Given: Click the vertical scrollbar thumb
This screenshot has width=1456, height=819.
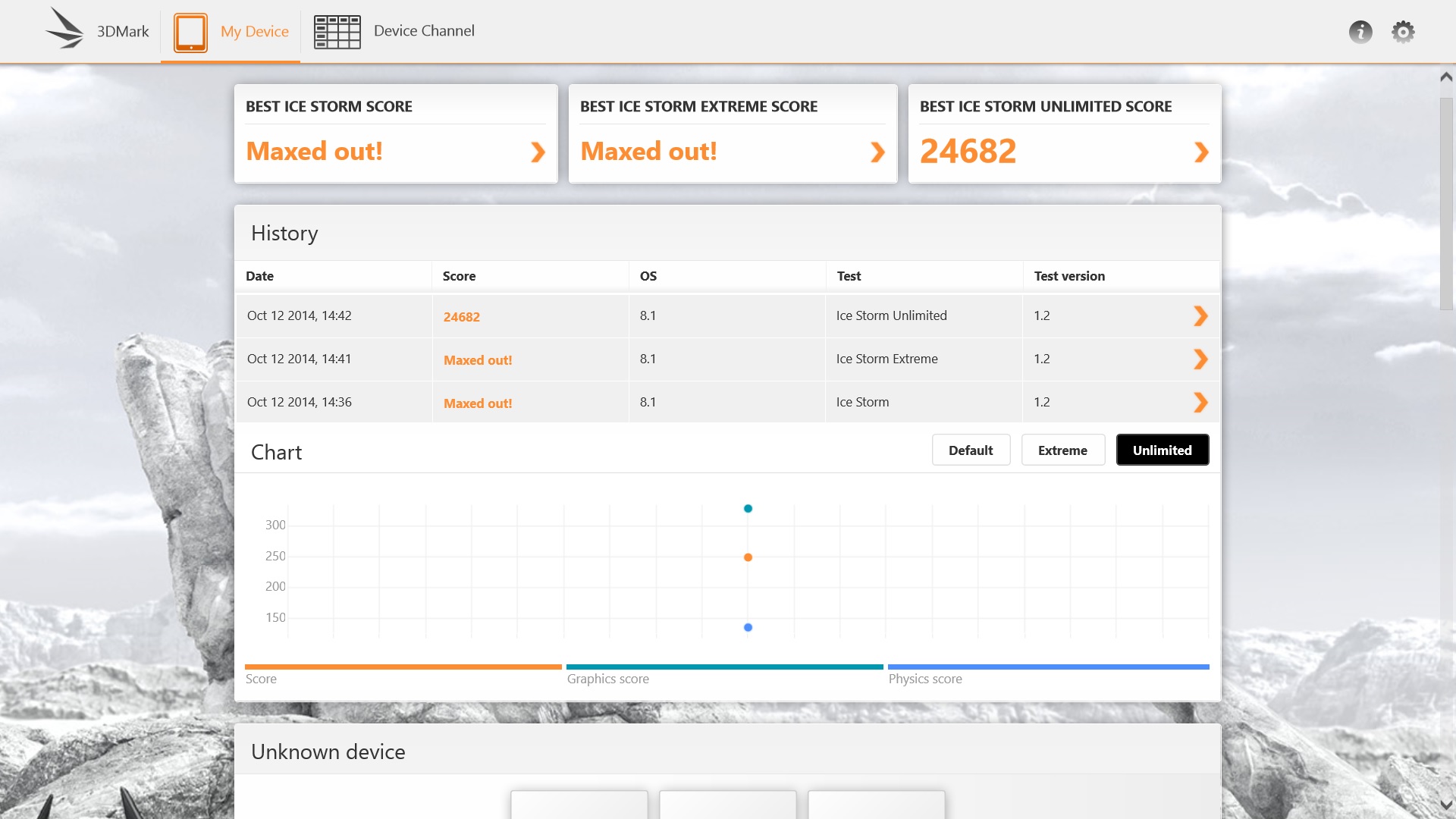Looking at the screenshot, I should point(1446,203).
